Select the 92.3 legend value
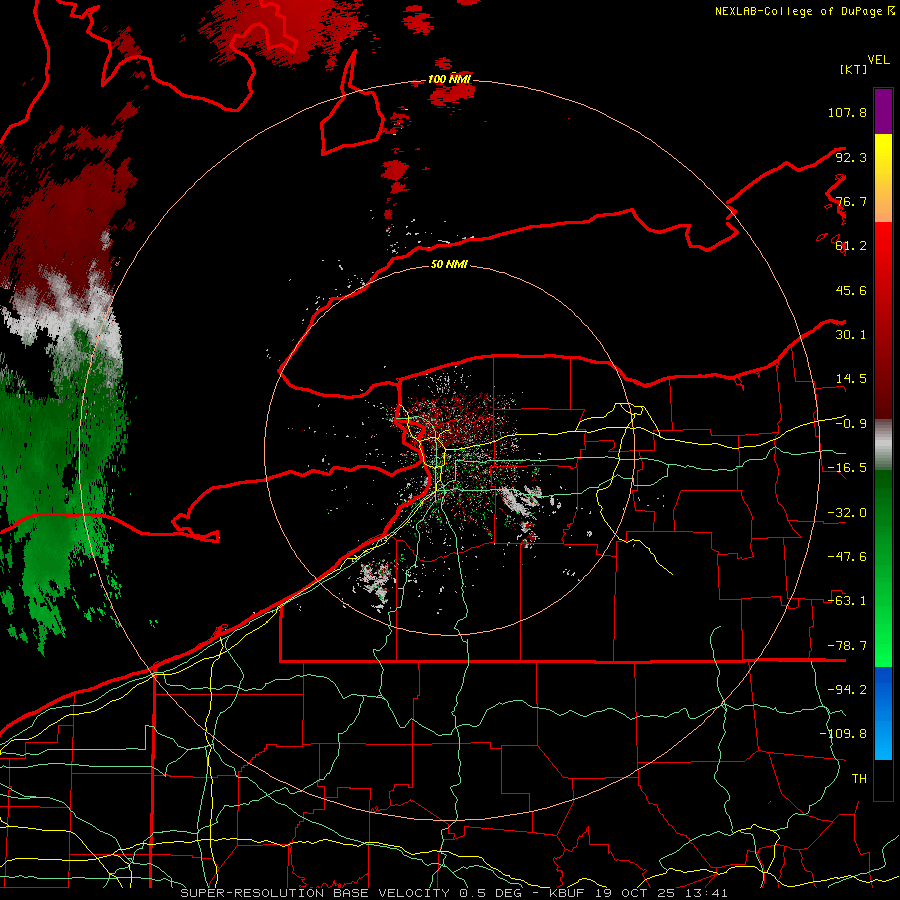The image size is (900, 900). [851, 157]
